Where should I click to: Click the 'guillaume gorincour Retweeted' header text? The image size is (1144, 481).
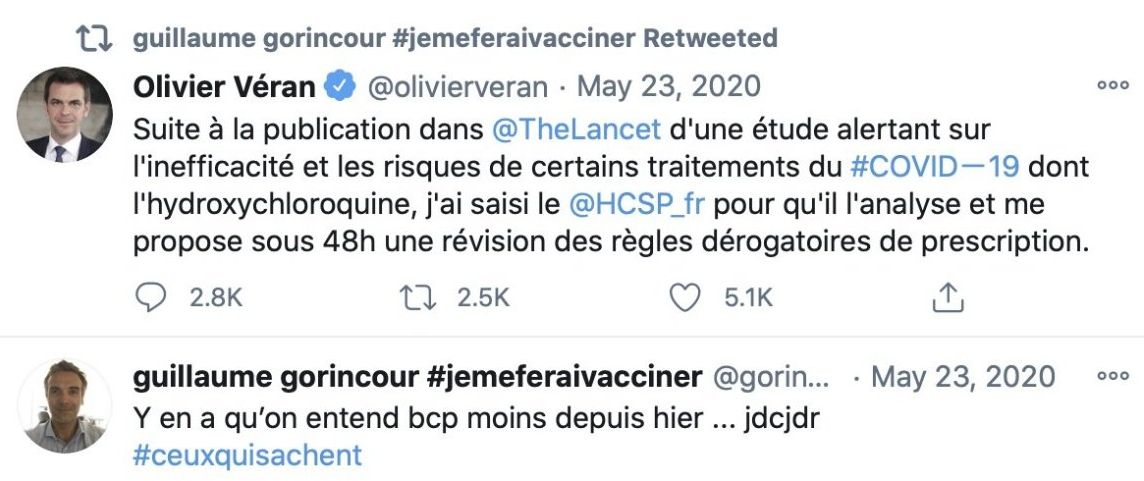(455, 39)
